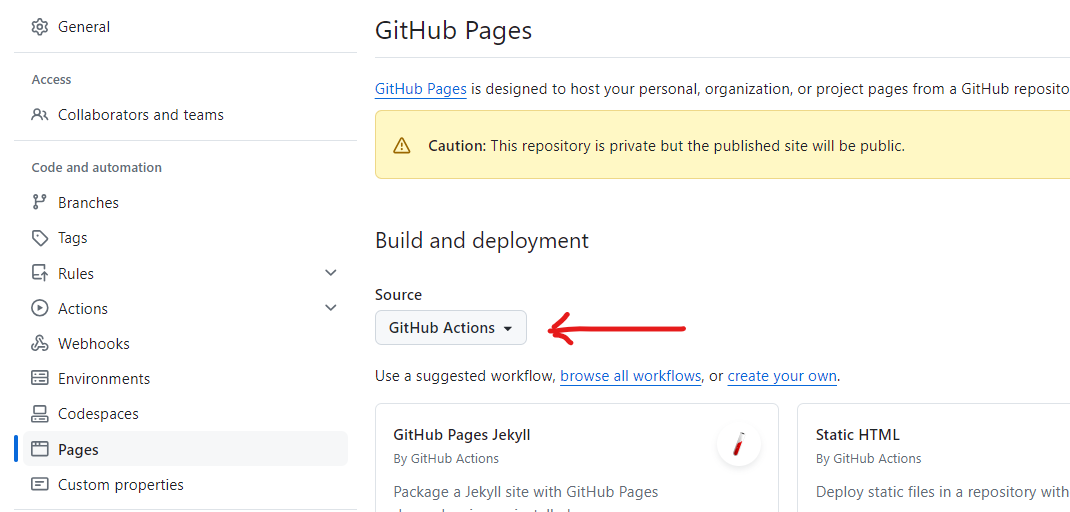Click the Webhooks icon
The width and height of the screenshot is (1070, 512).
click(40, 343)
